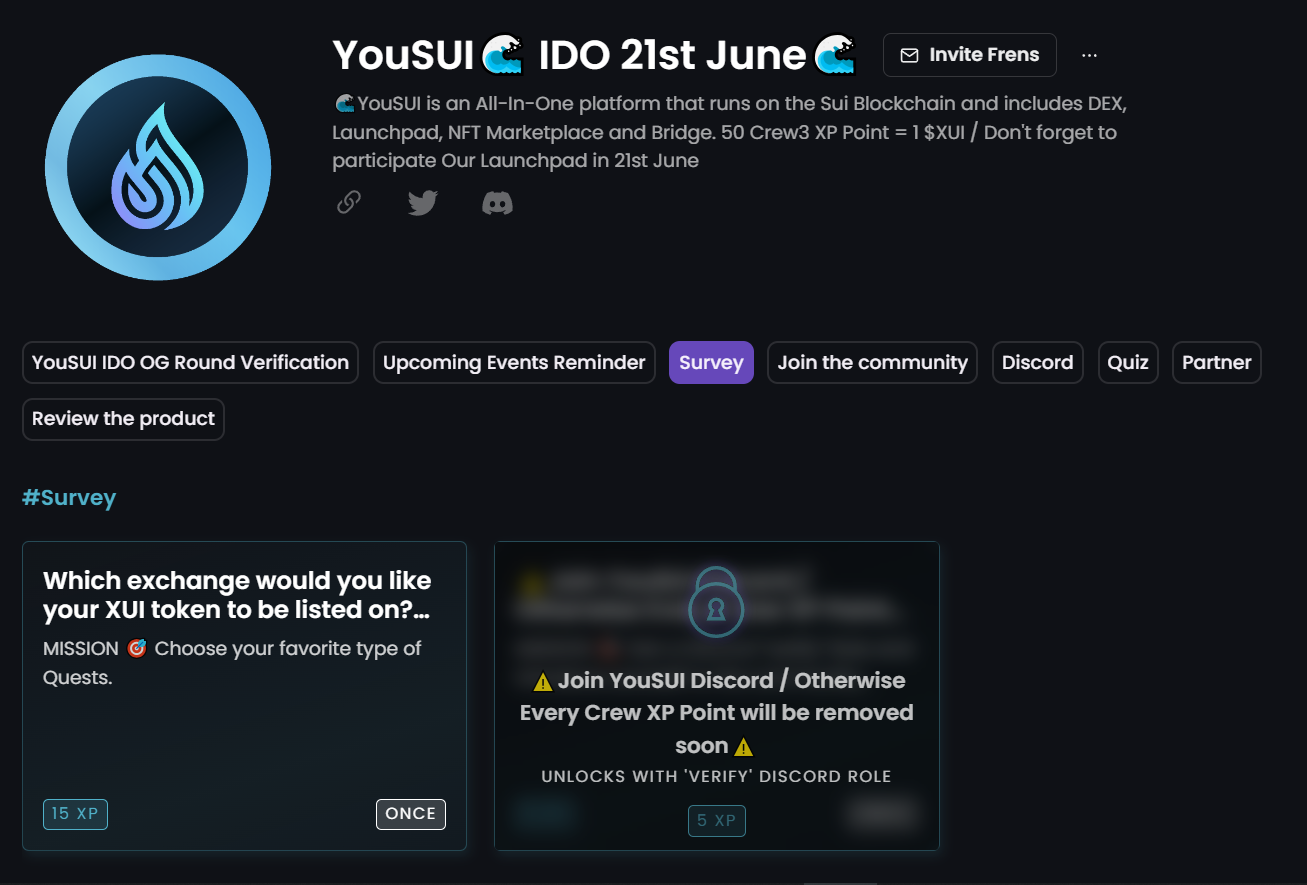Select the Upcoming Events Reminder tab
The width and height of the screenshot is (1307, 885).
[514, 362]
